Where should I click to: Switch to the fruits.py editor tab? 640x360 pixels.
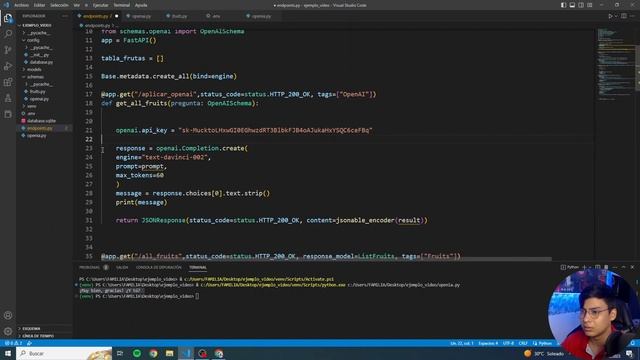179,16
